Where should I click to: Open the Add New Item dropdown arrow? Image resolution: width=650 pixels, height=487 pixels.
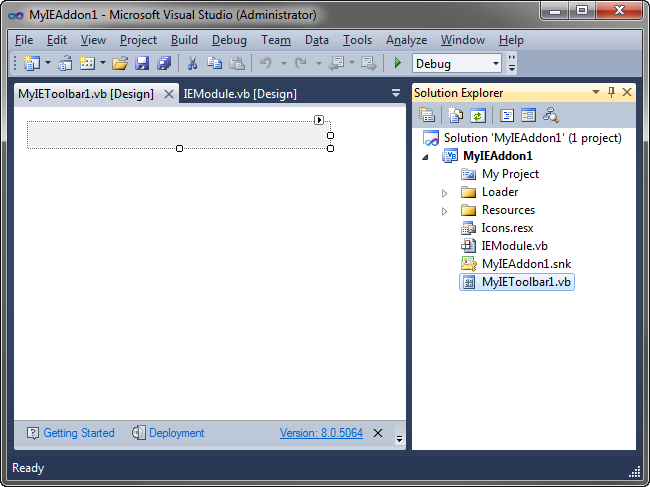[x=103, y=63]
